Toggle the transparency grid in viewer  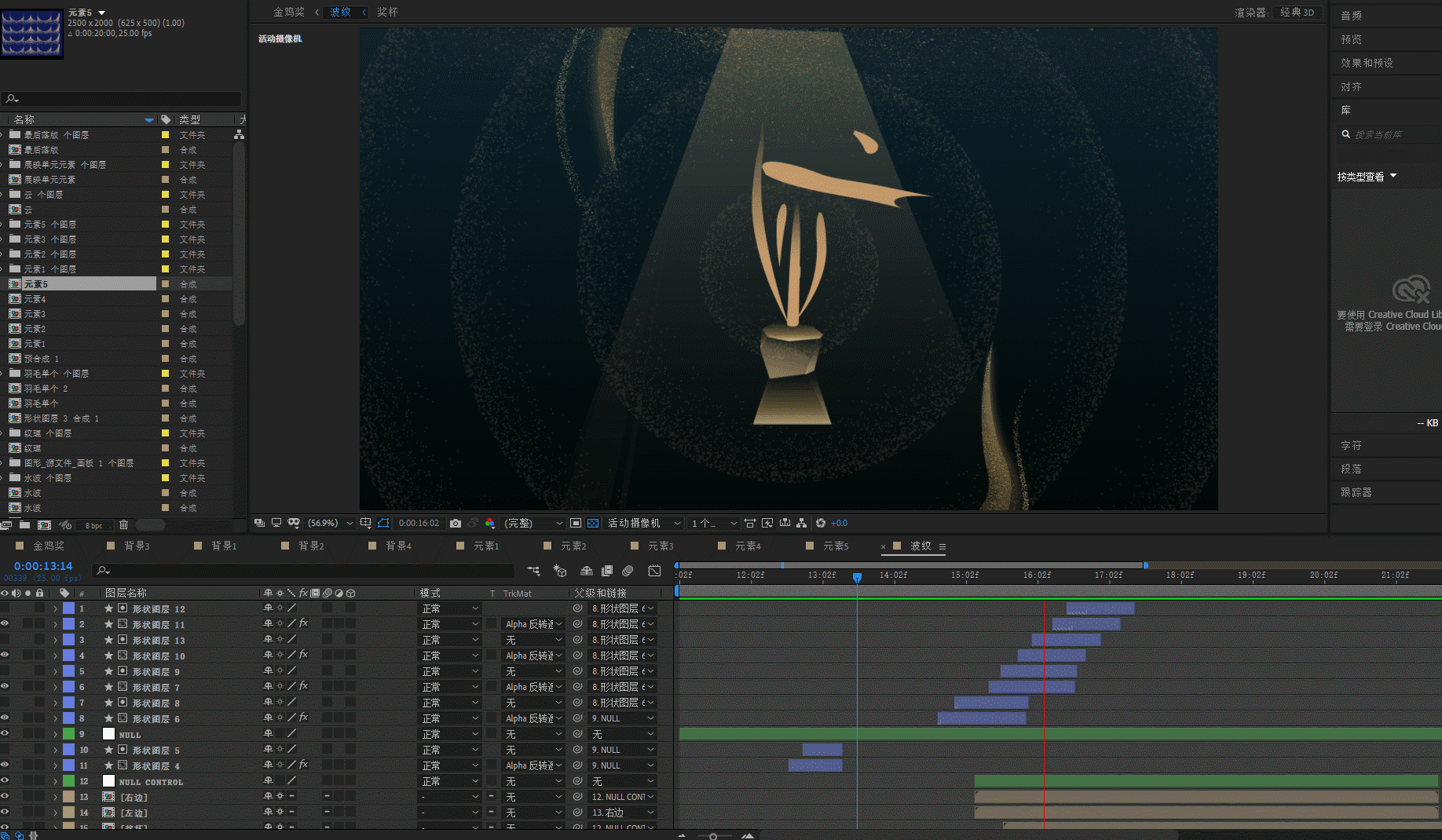593,523
